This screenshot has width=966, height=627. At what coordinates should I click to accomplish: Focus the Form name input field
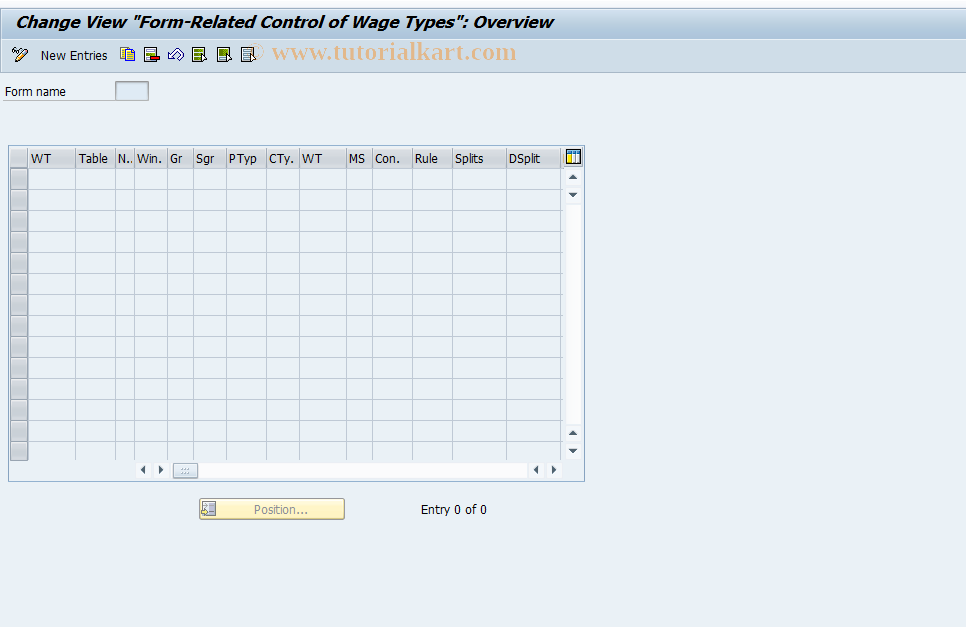(x=132, y=91)
